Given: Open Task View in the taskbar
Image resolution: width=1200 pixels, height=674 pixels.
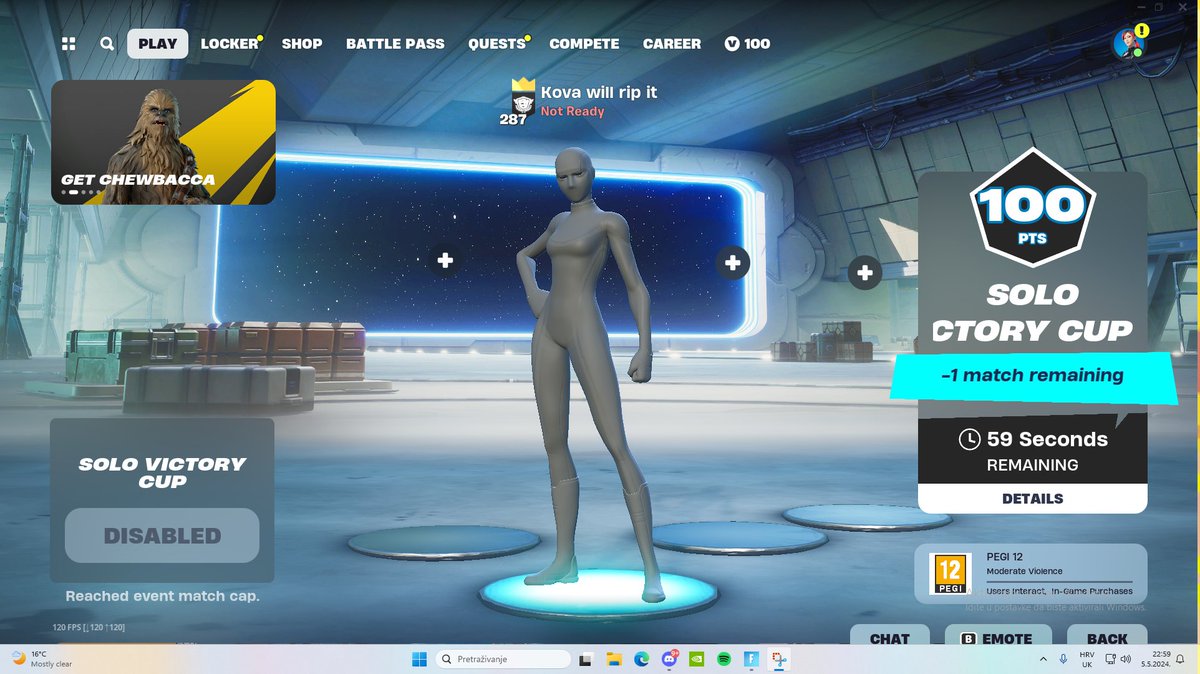Looking at the screenshot, I should 587,659.
